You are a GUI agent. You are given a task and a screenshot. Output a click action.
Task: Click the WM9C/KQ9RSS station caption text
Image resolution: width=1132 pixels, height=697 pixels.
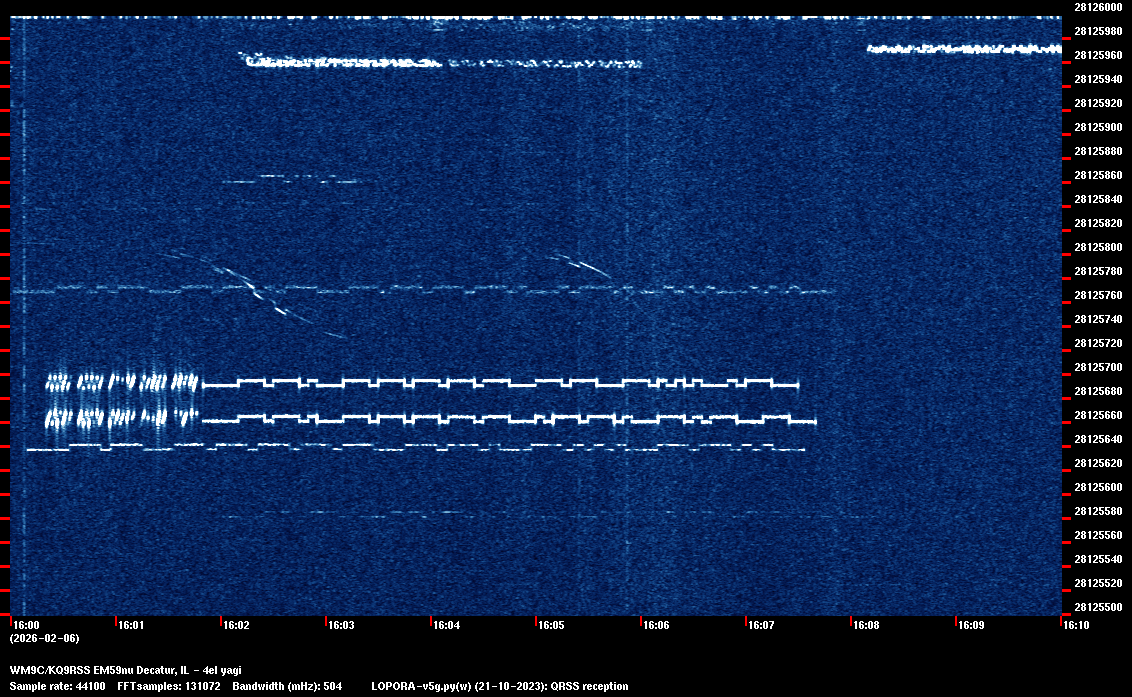124,670
